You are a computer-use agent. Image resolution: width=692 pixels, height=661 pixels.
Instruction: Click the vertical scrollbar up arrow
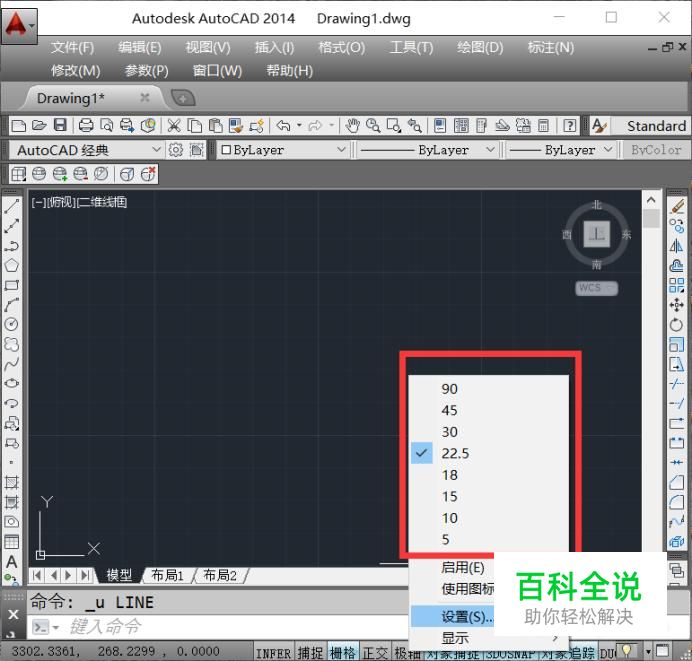tap(651, 200)
